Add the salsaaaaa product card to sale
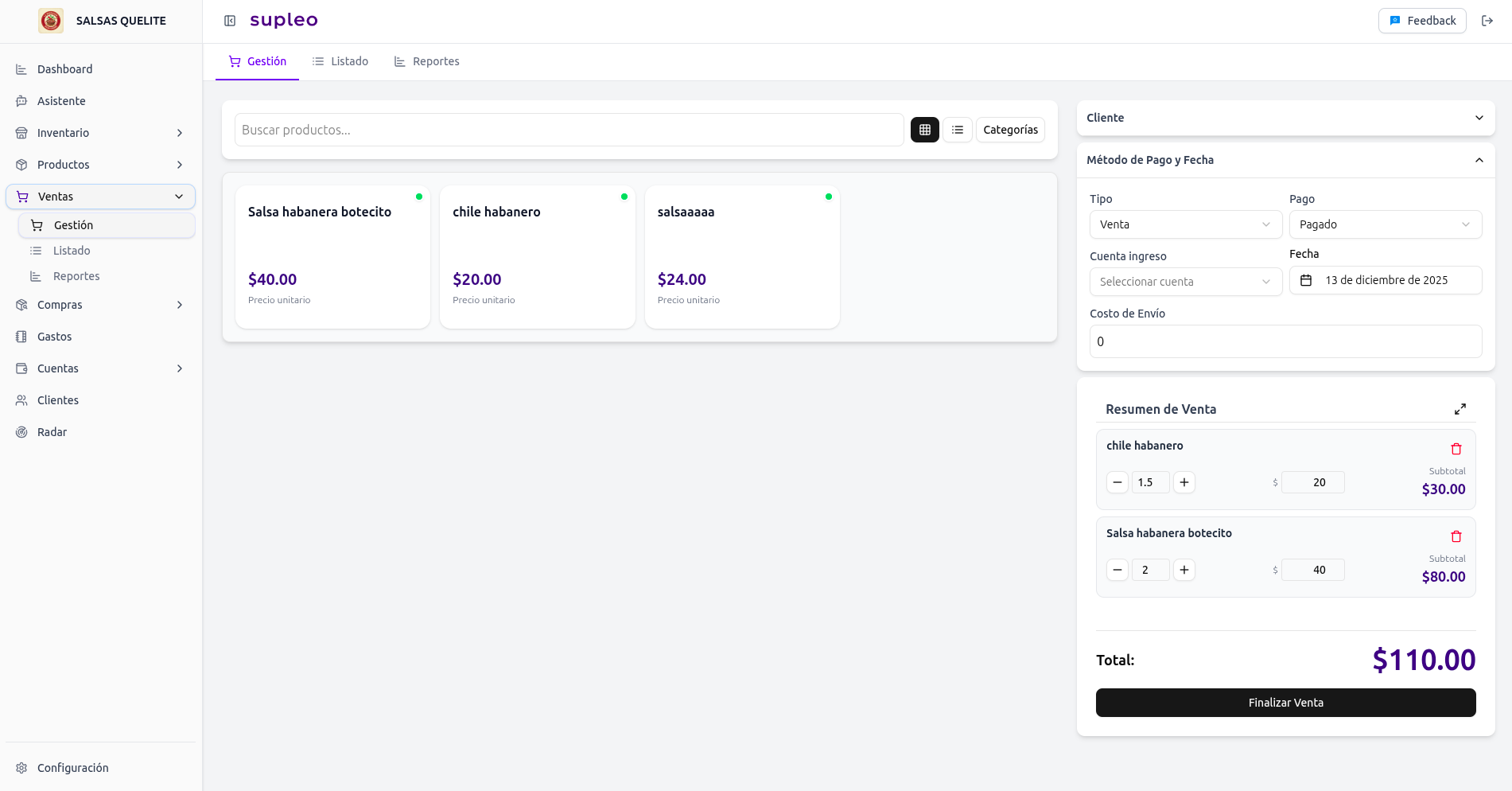Image resolution: width=1512 pixels, height=791 pixels. point(741,256)
